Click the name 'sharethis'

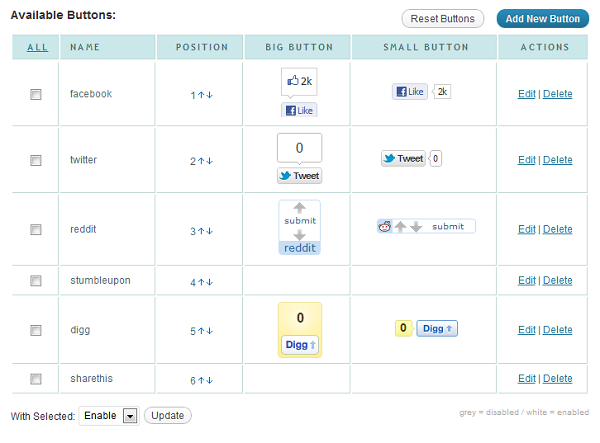(x=91, y=378)
